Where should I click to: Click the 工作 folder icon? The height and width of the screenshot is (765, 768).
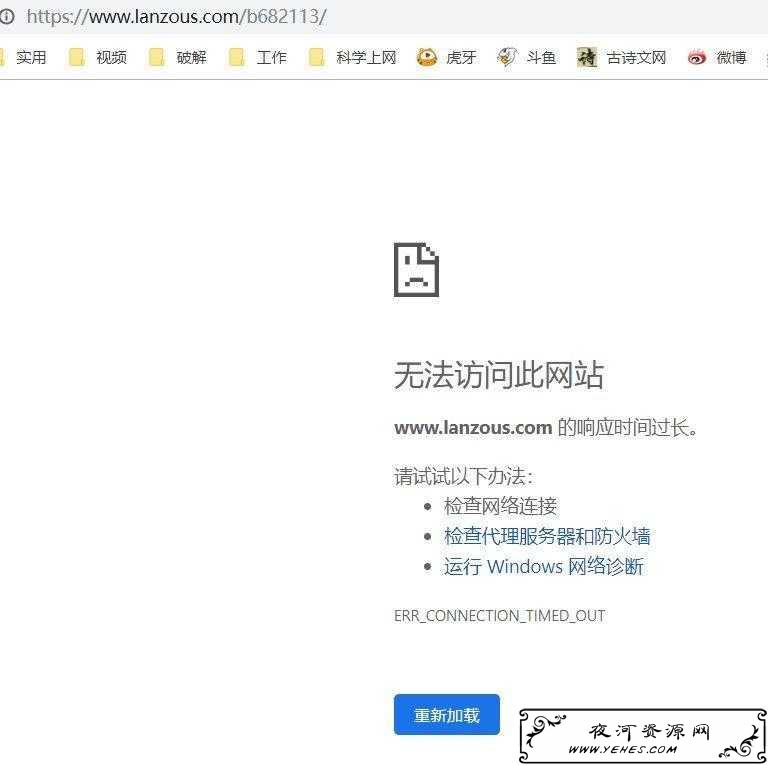click(237, 57)
